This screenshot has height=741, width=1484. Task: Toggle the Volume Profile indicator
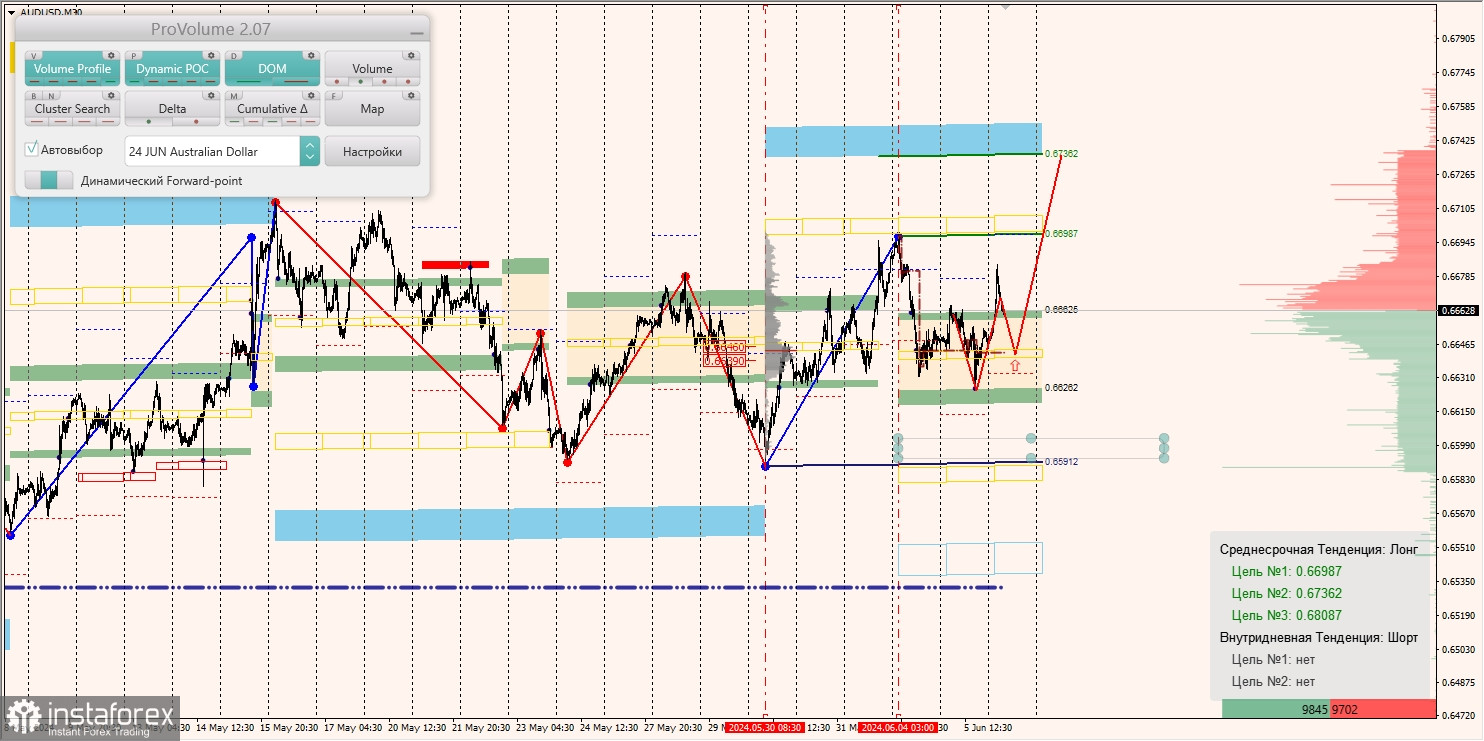[x=72, y=68]
